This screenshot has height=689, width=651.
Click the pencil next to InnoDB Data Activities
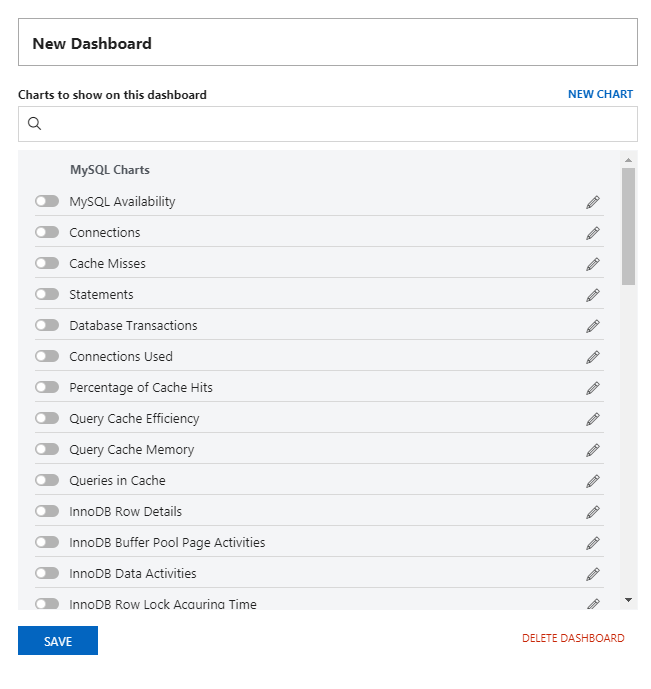pos(593,574)
